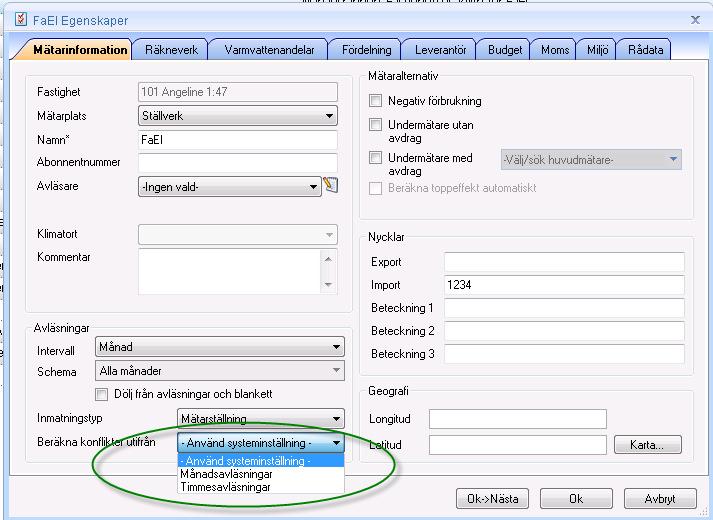Click inside the Kommentar text area
Screen dimensions: 713x520
[x=230, y=271]
